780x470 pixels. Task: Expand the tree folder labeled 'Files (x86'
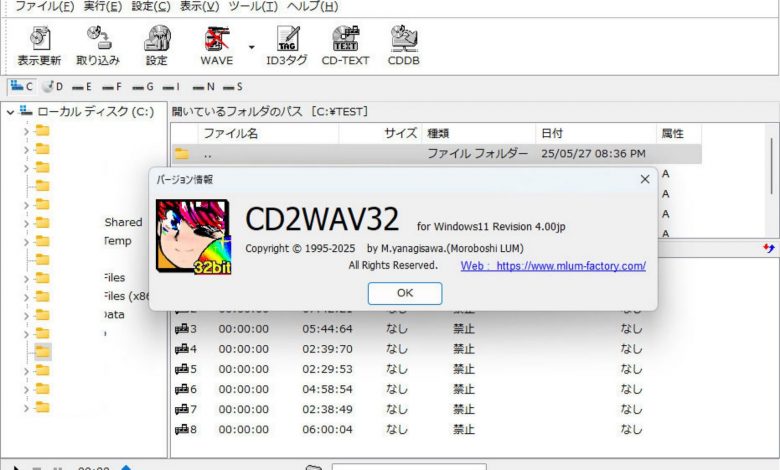[26, 297]
